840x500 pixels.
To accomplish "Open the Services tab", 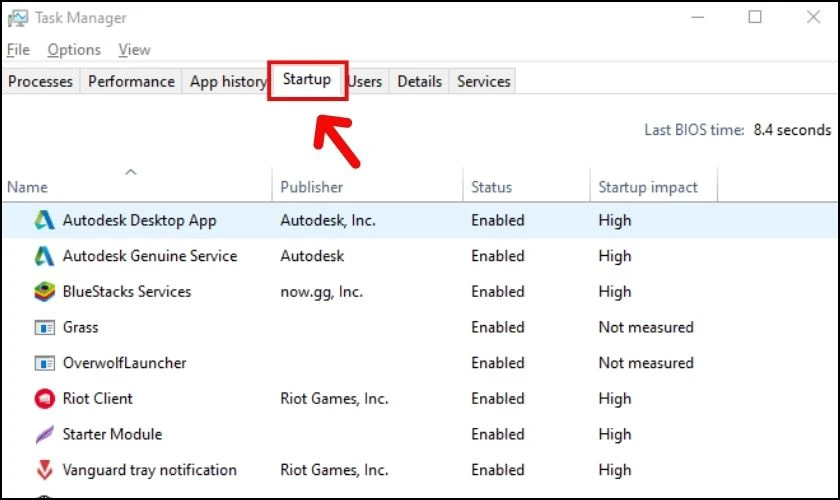I will pos(484,82).
